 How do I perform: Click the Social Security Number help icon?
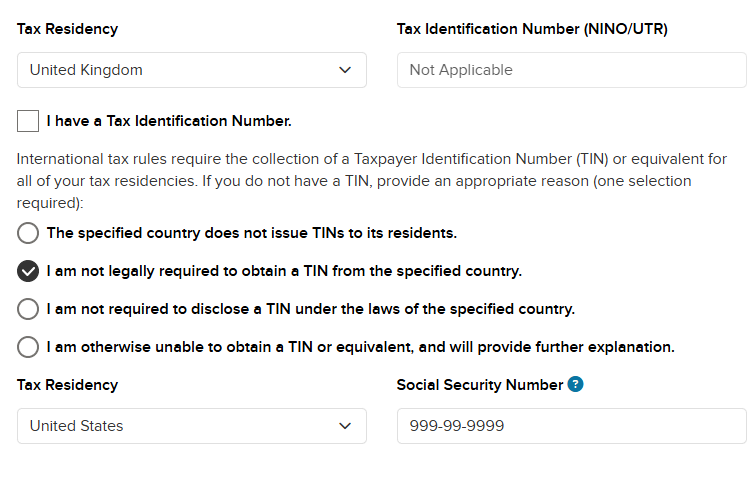tap(575, 385)
